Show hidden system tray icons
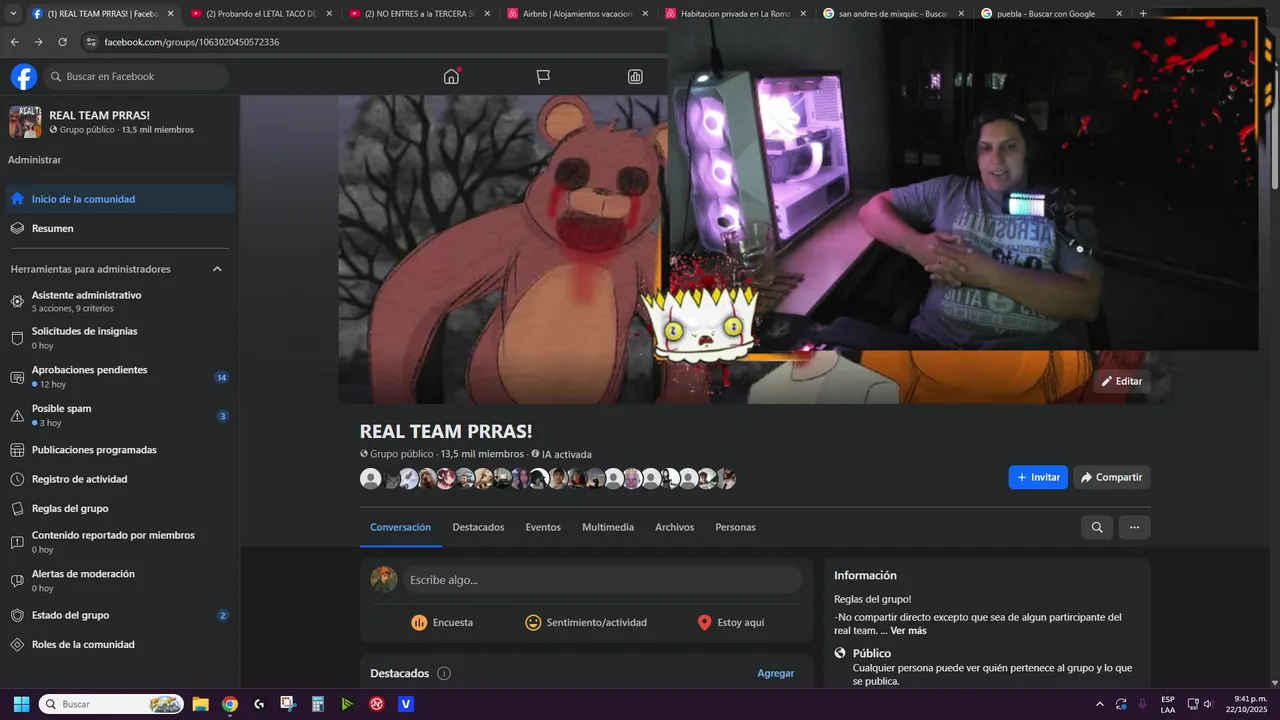 click(1100, 704)
